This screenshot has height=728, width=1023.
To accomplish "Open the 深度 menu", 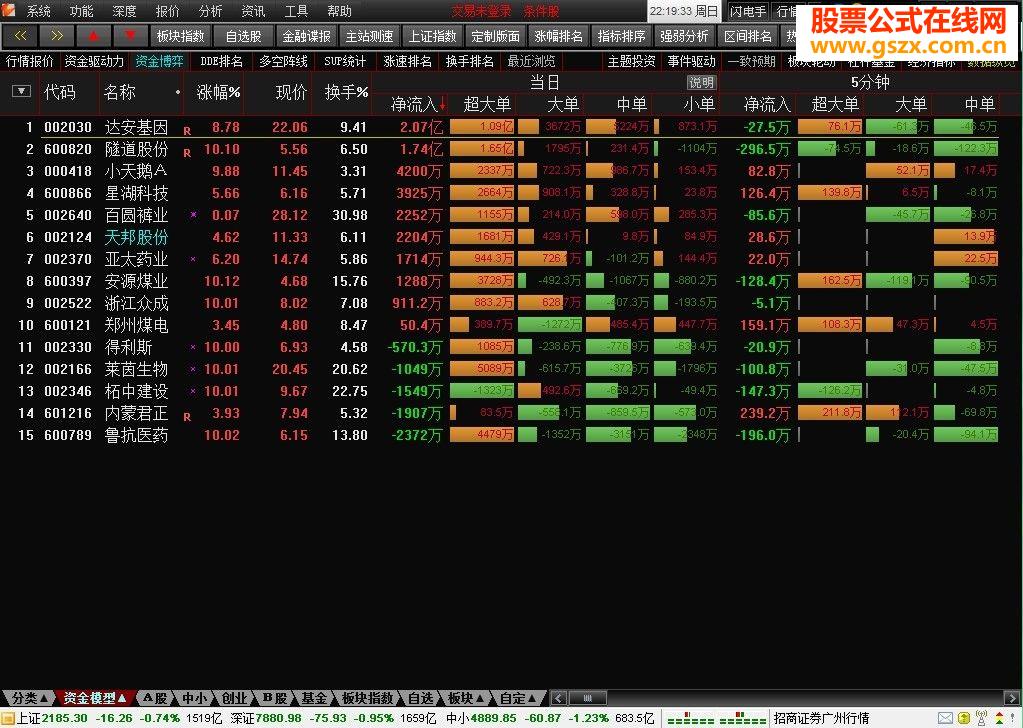I will point(124,11).
